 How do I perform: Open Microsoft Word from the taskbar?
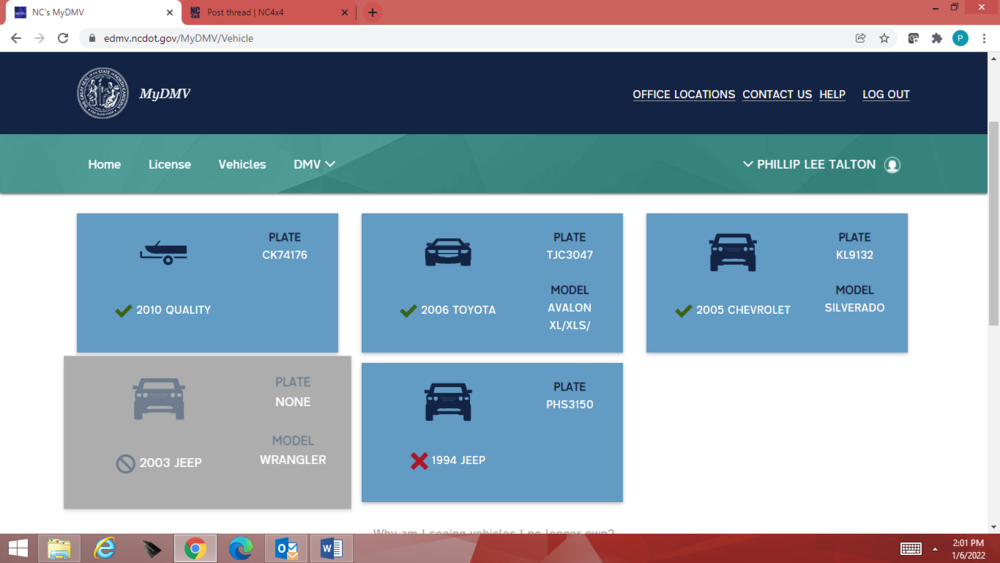331,548
